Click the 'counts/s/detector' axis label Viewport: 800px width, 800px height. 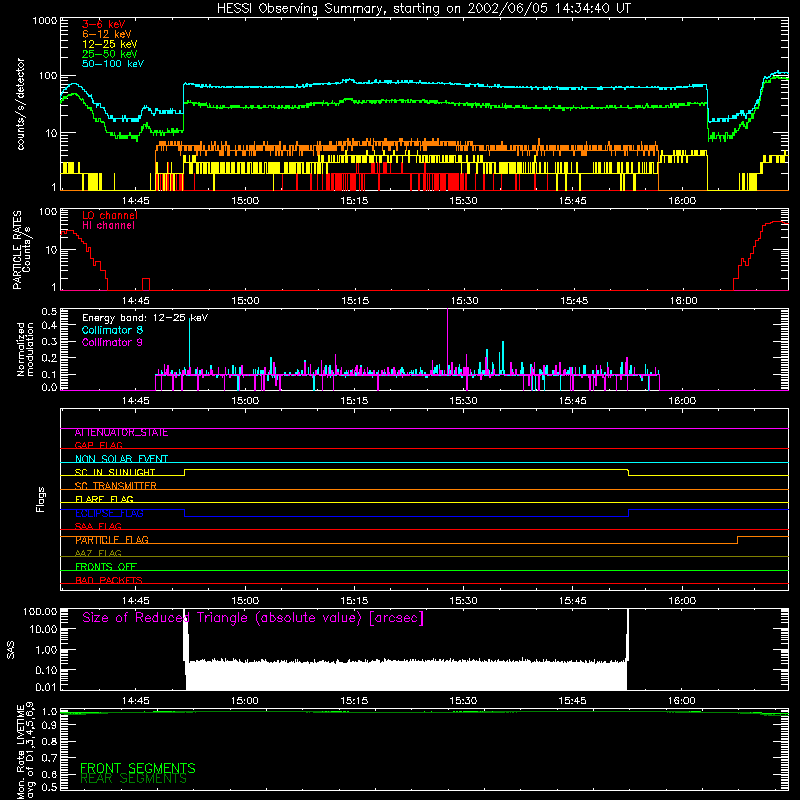pyautogui.click(x=21, y=104)
